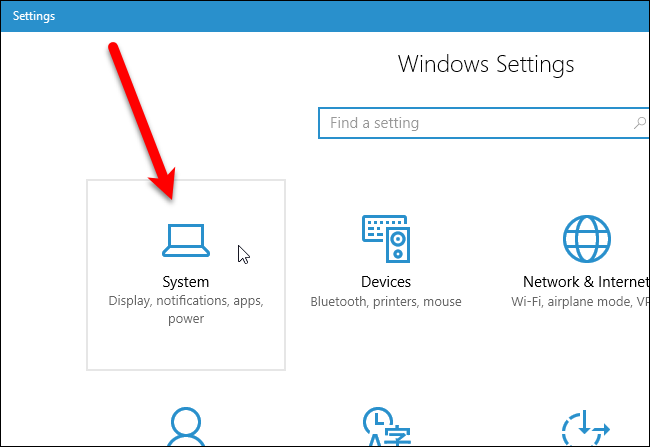Click the Bluetooth, printers, mouse description
This screenshot has width=650, height=447.
point(385,301)
